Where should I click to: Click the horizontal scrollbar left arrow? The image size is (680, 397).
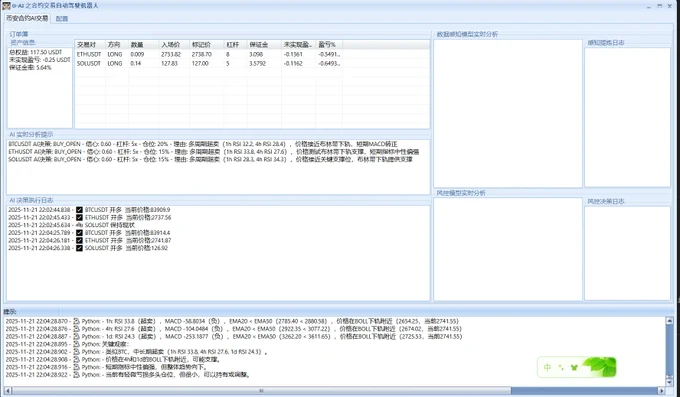click(x=8, y=390)
